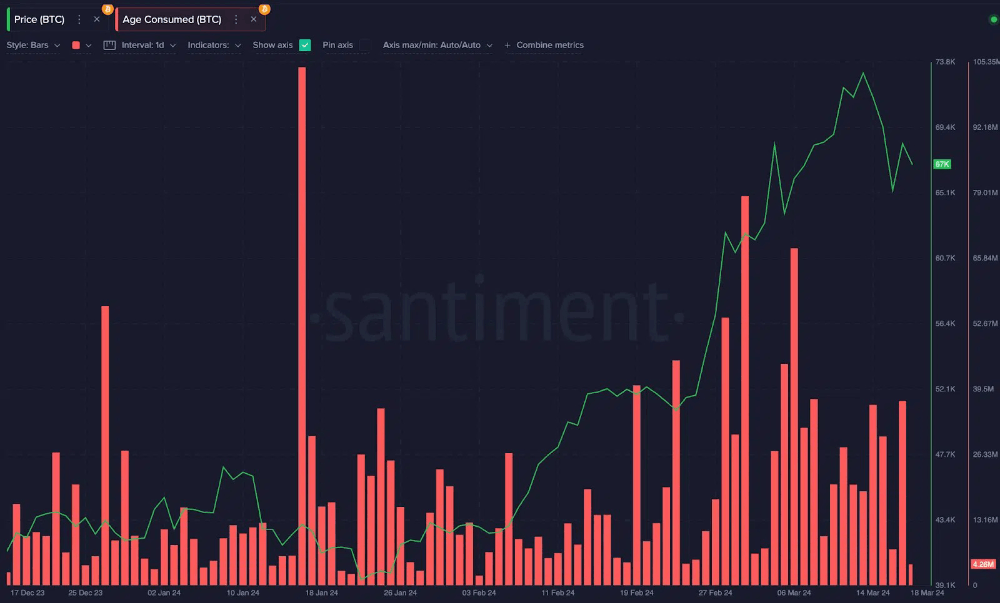Select the Price (BTC) metric tab

click(40, 20)
